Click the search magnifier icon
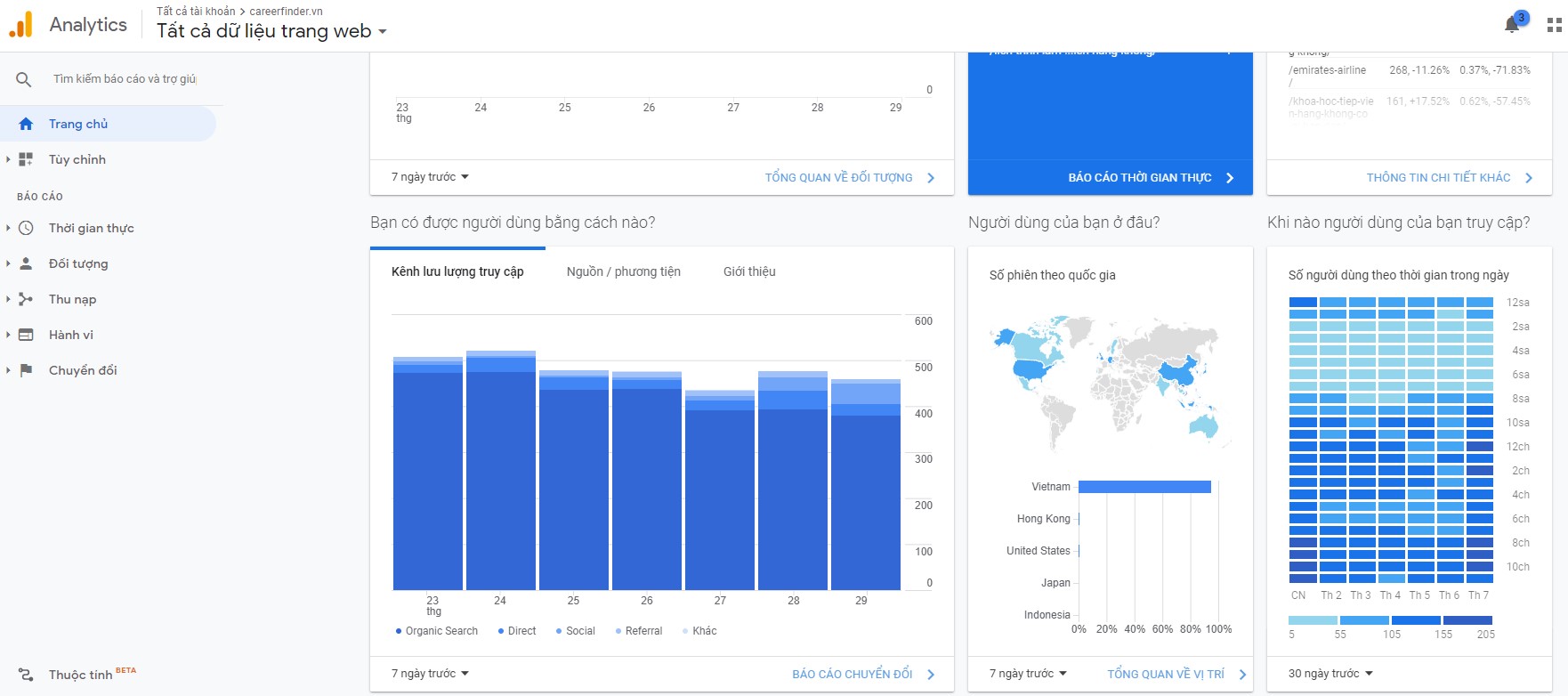1568x696 pixels. [x=24, y=79]
